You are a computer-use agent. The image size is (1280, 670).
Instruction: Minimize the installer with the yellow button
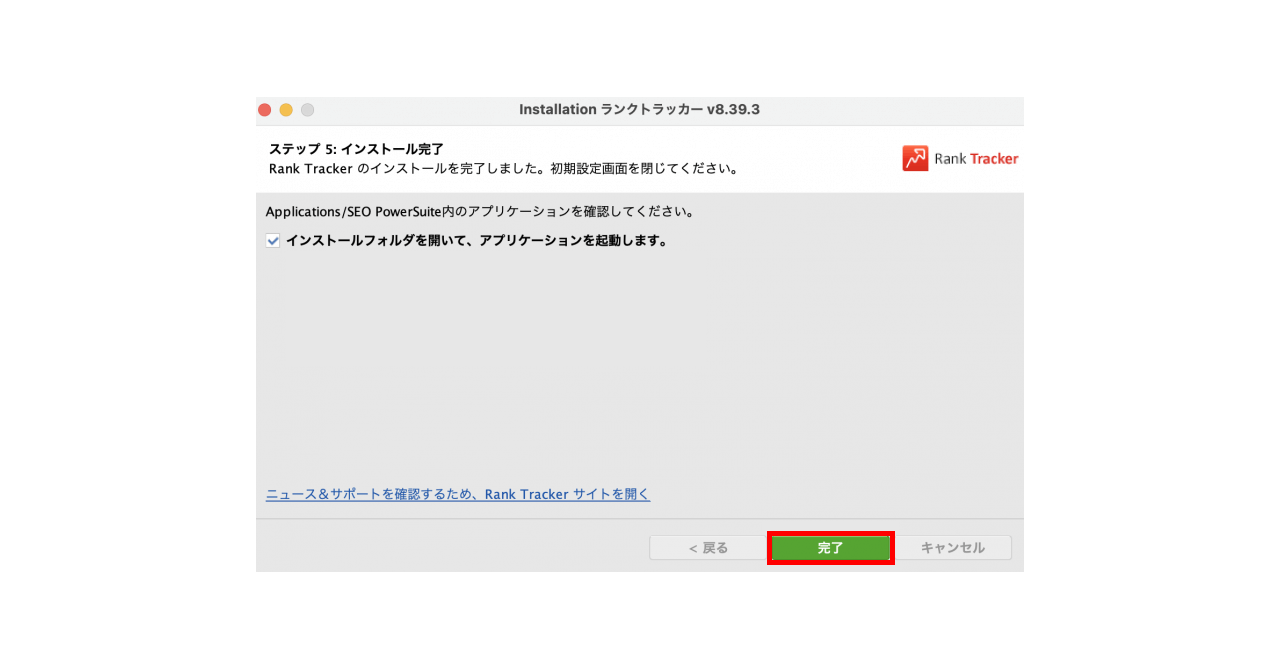pos(286,110)
